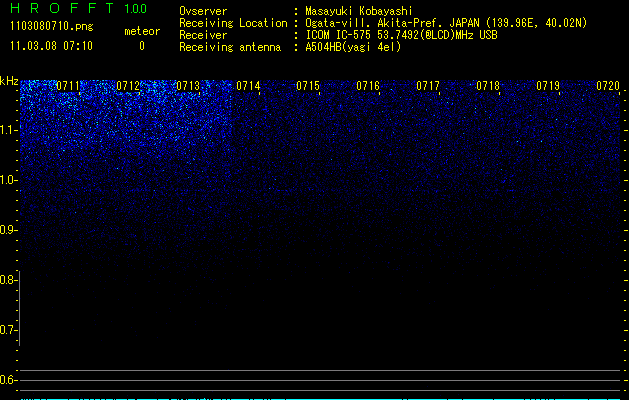Click the 0718 time marker
The height and width of the screenshot is (400, 629).
(x=488, y=86)
